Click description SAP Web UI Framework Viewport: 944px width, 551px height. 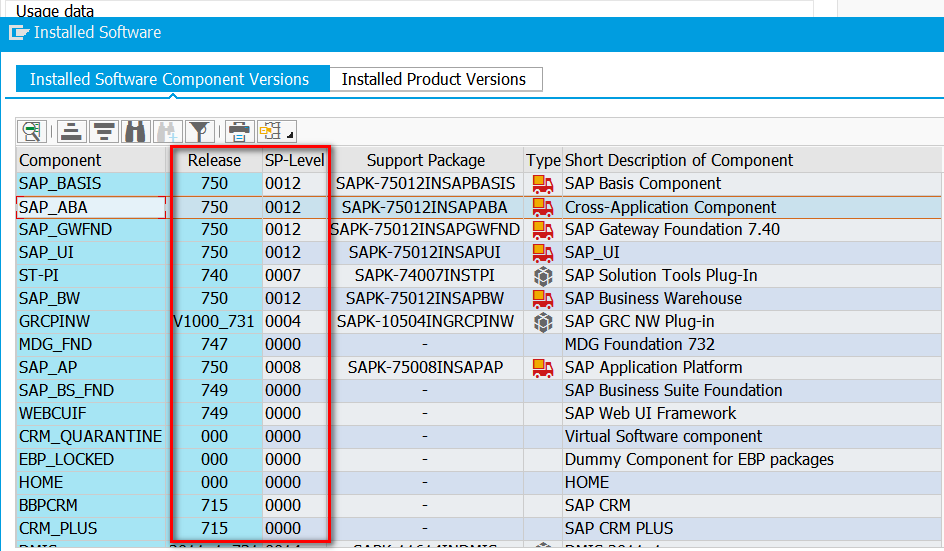pyautogui.click(x=650, y=413)
